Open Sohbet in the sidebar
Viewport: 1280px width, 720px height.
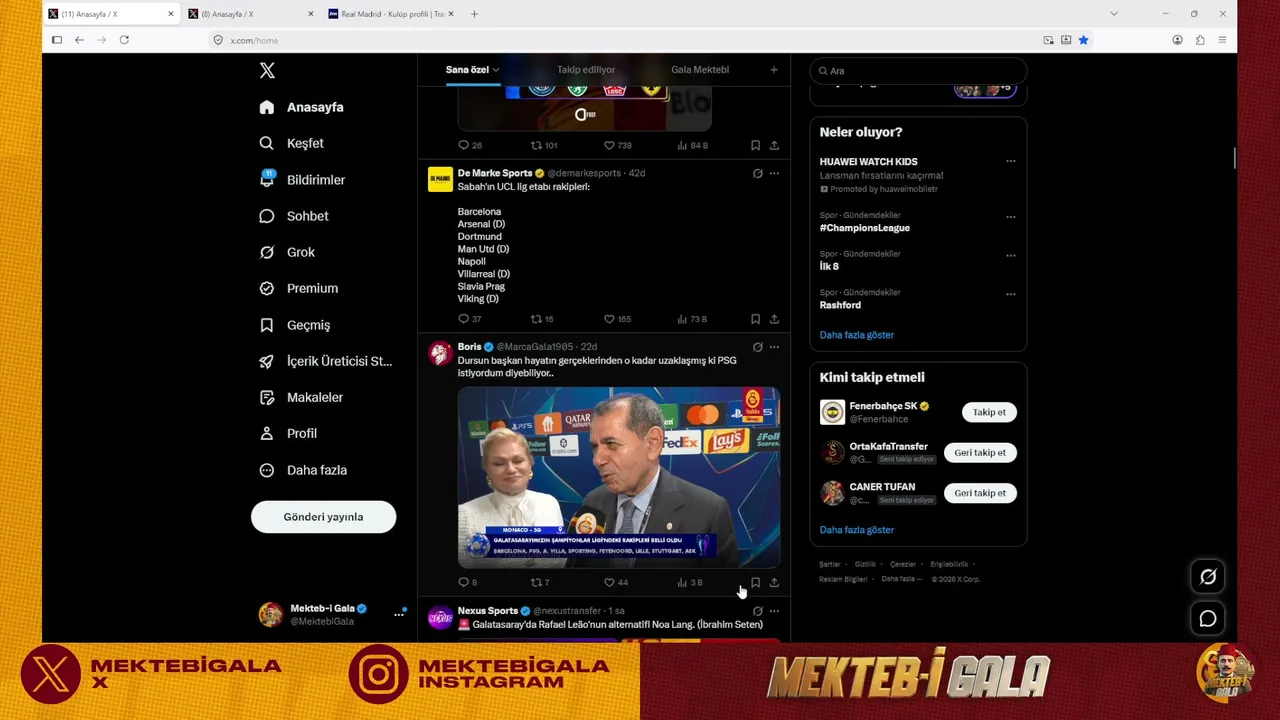coord(294,216)
